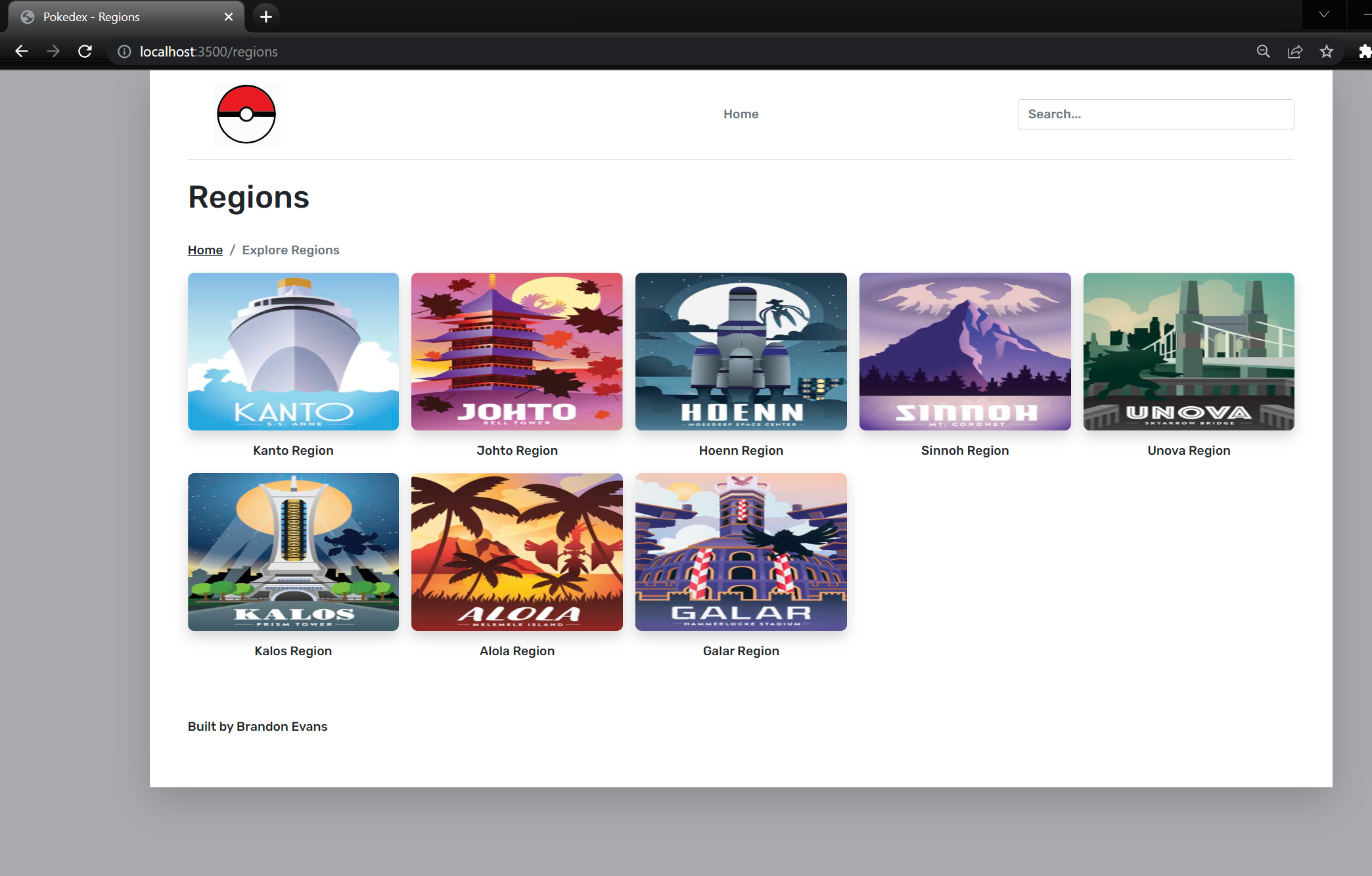Image resolution: width=1372 pixels, height=876 pixels.
Task: Switch to the Pokedex - Regions tab
Action: pos(99,16)
